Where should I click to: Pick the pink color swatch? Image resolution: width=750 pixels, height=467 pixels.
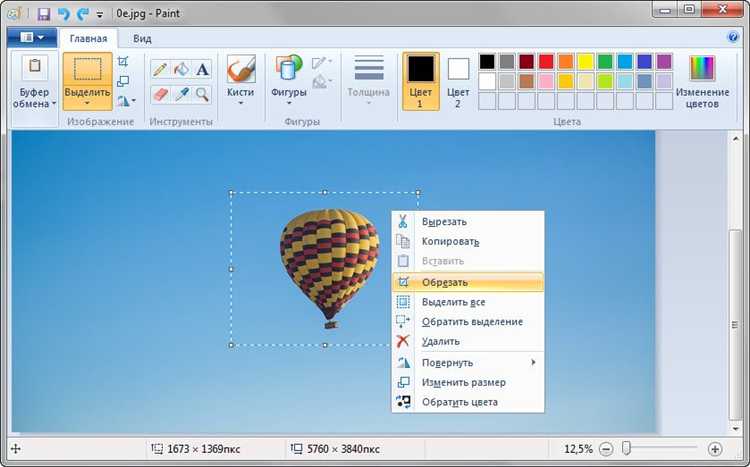546,81
